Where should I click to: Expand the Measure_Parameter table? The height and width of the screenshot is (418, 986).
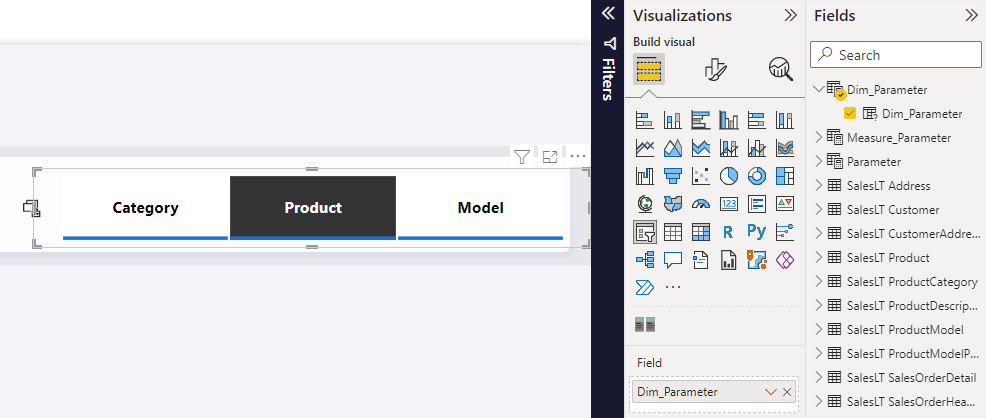[x=818, y=138]
